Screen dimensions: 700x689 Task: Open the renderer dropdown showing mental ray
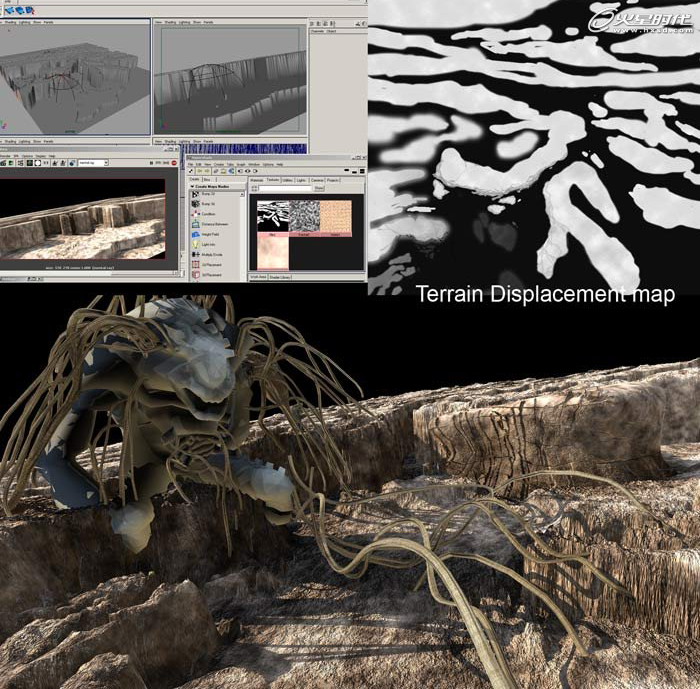(93, 163)
